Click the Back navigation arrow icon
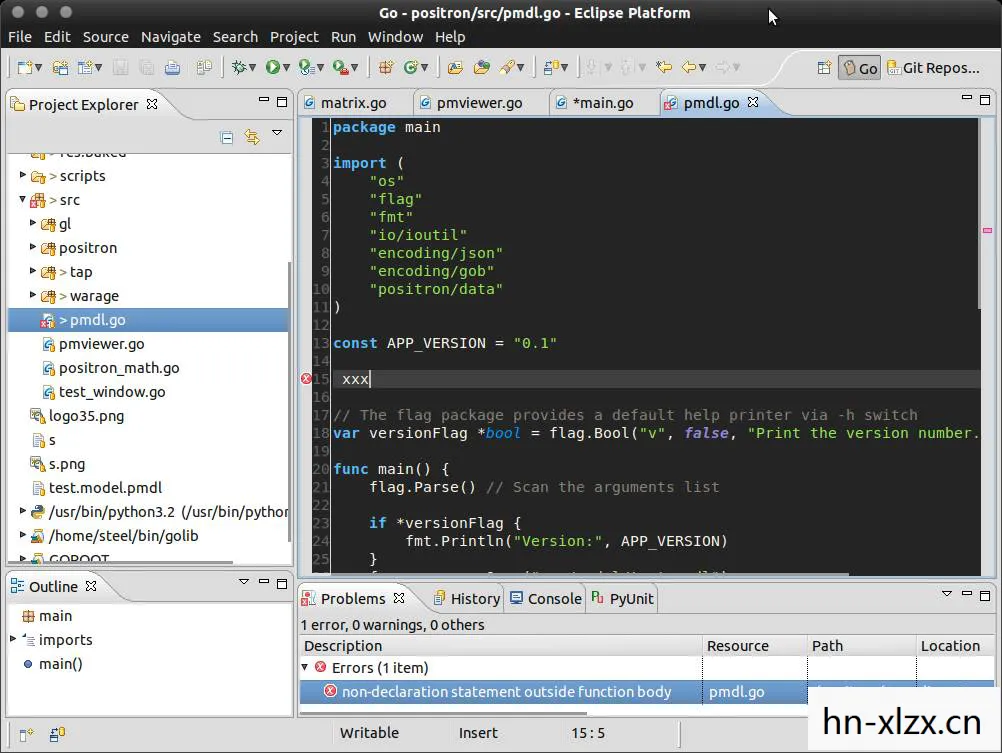 689,67
